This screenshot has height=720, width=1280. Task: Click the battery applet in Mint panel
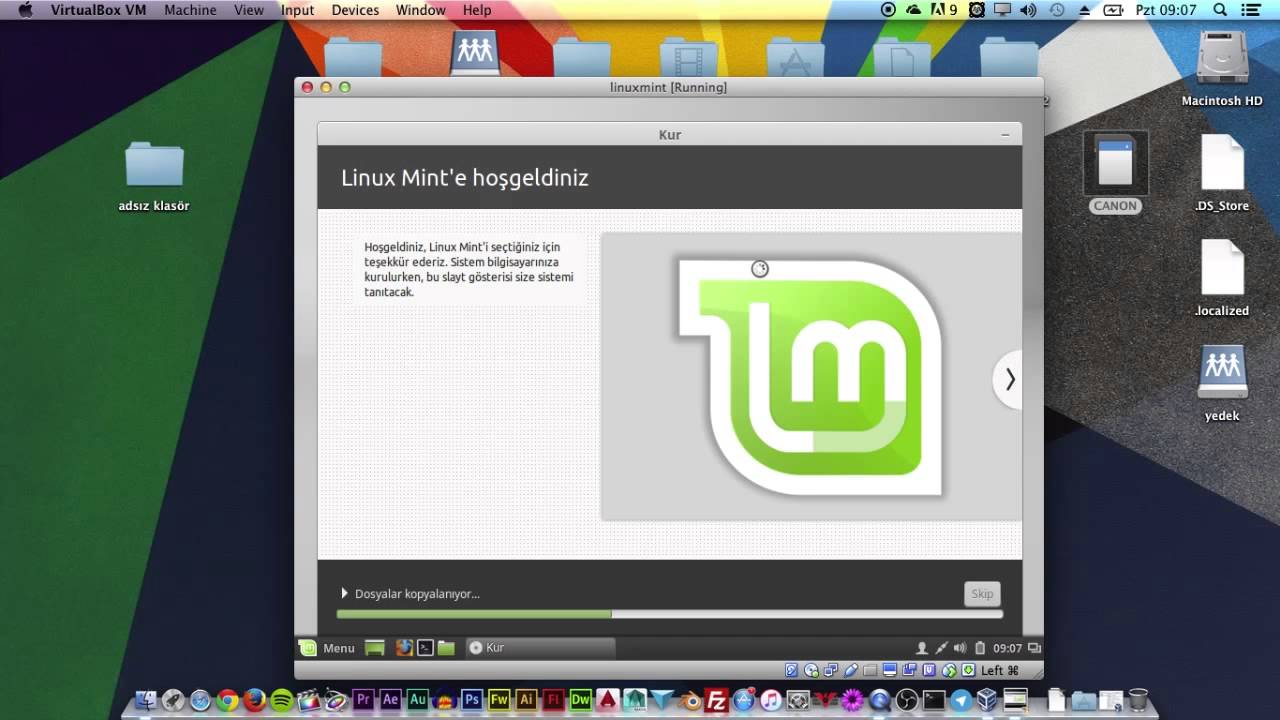980,648
